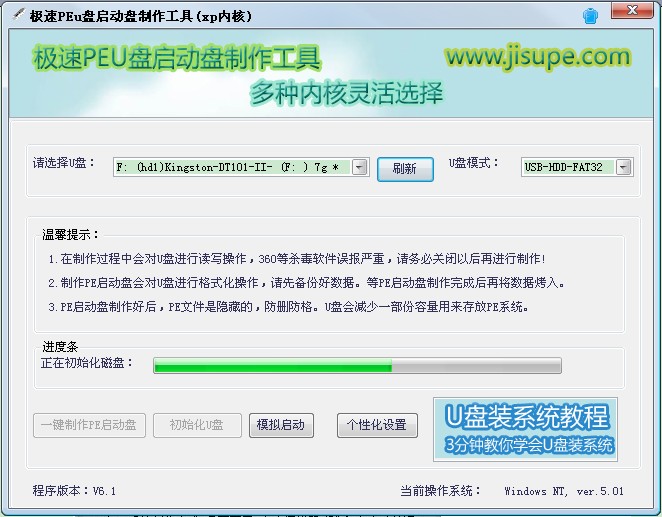Click the 刷新 refresh button
Viewport: 662px width, 517px height.
(x=405, y=169)
